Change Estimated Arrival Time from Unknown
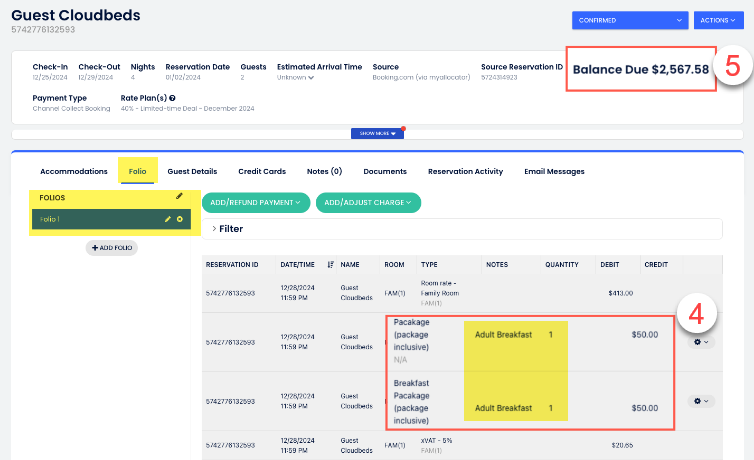The image size is (754, 460). tap(296, 77)
